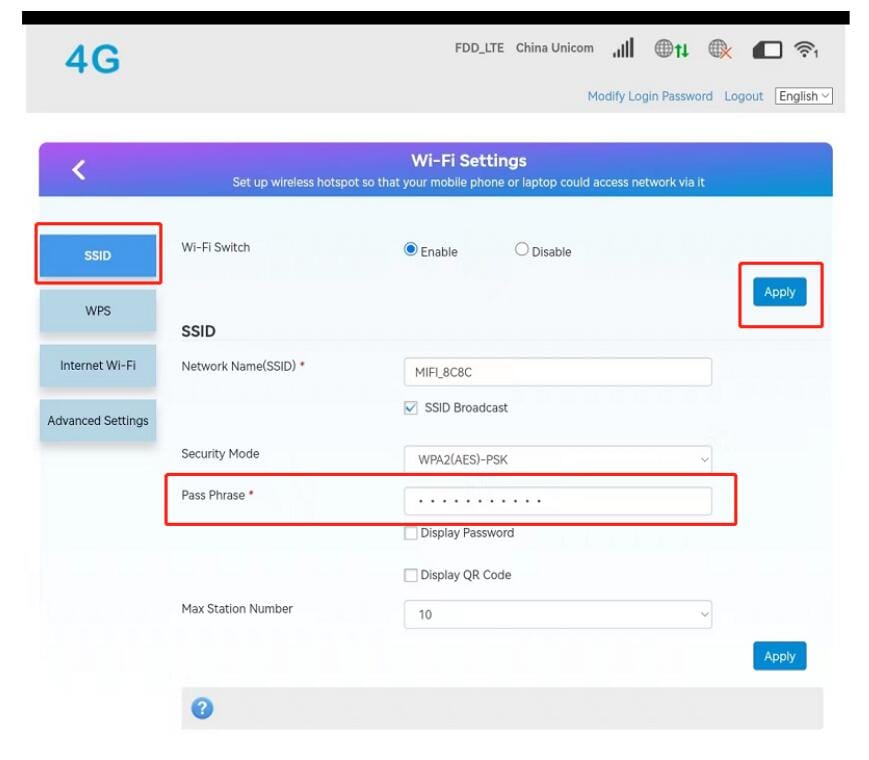The image size is (869, 760).
Task: Click the 4G logo
Action: [92, 60]
